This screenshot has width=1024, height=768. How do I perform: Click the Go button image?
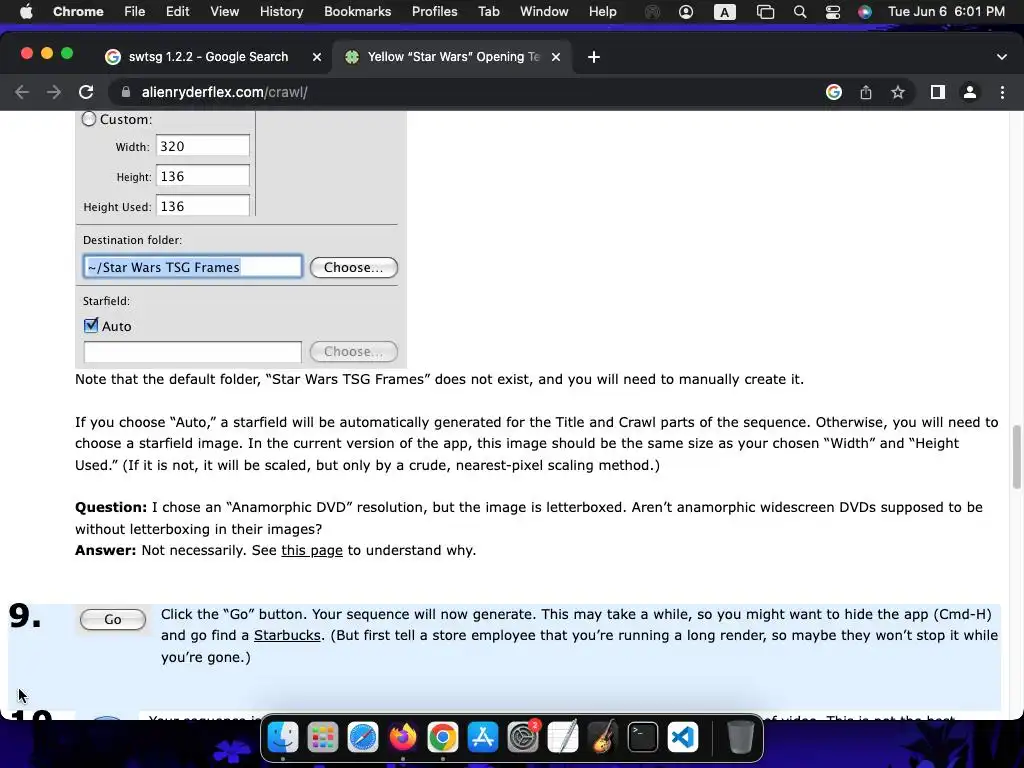click(x=112, y=619)
